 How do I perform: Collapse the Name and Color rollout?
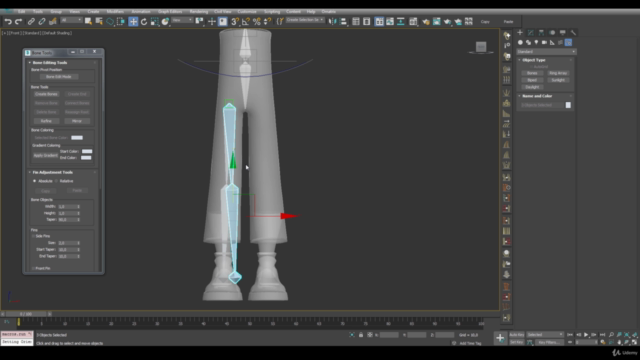(537, 96)
